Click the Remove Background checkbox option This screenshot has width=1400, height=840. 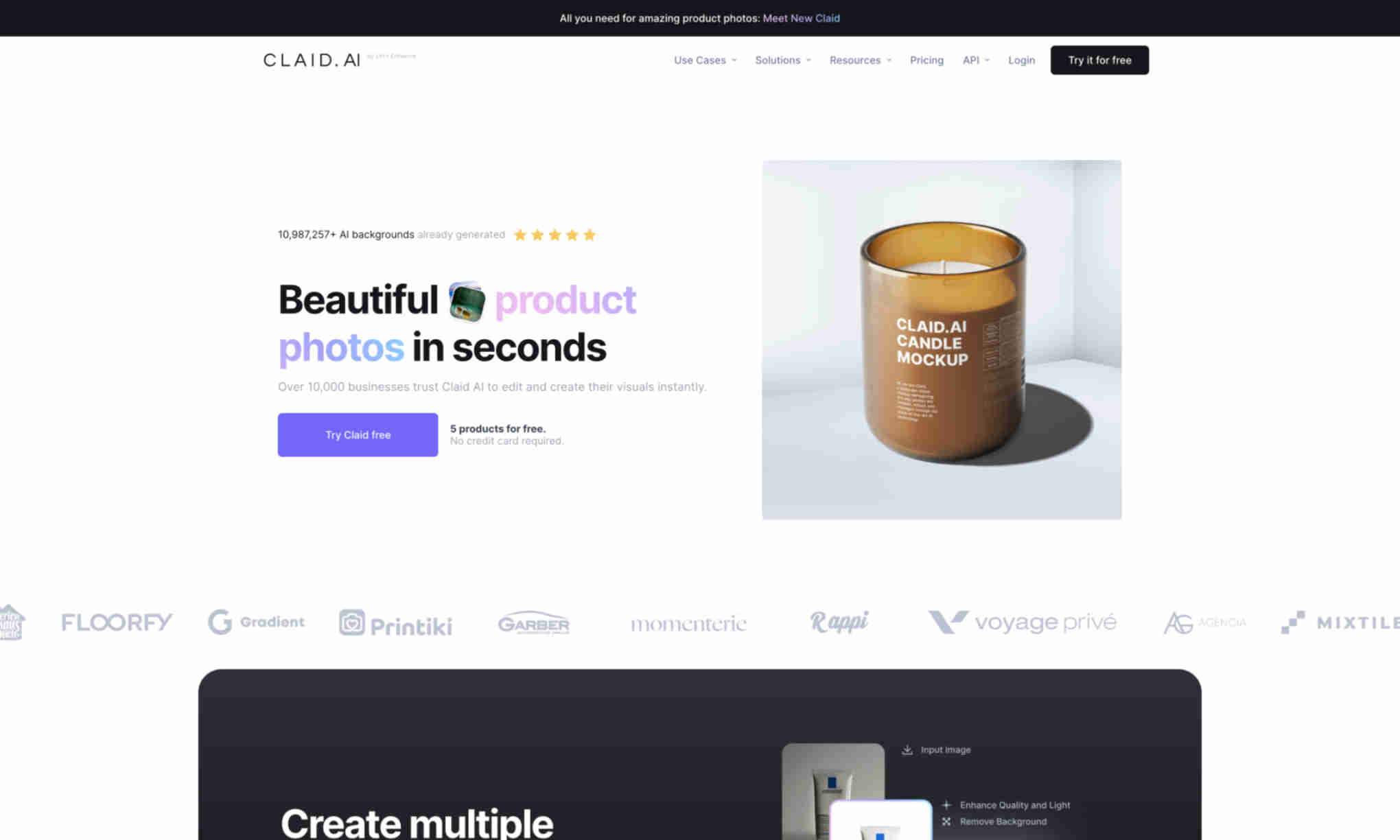click(946, 820)
